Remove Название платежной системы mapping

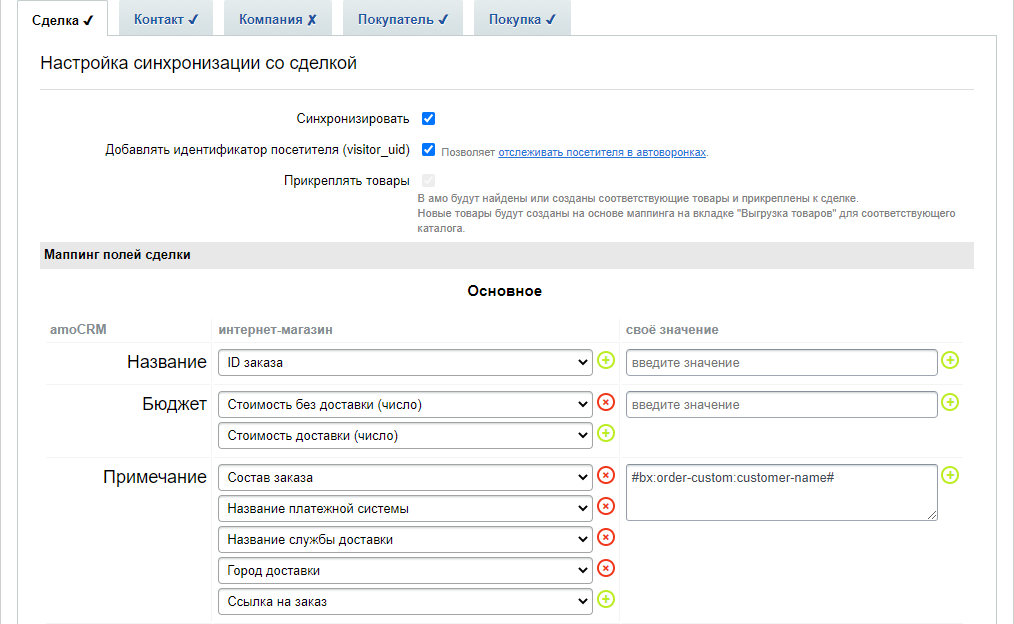tap(606, 506)
